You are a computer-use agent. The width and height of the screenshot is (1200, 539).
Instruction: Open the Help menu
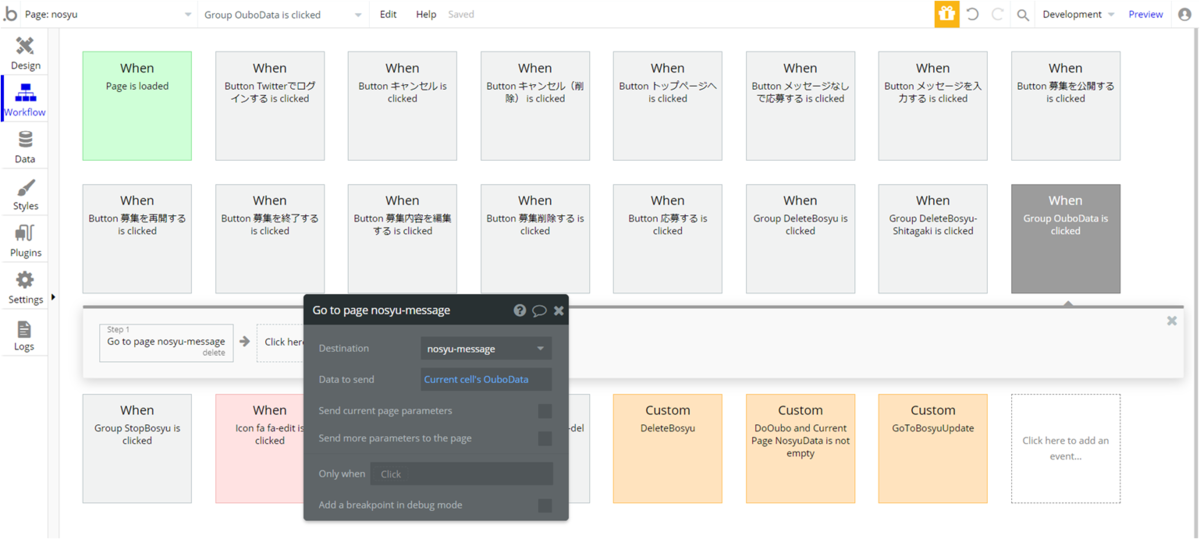pyautogui.click(x=426, y=15)
